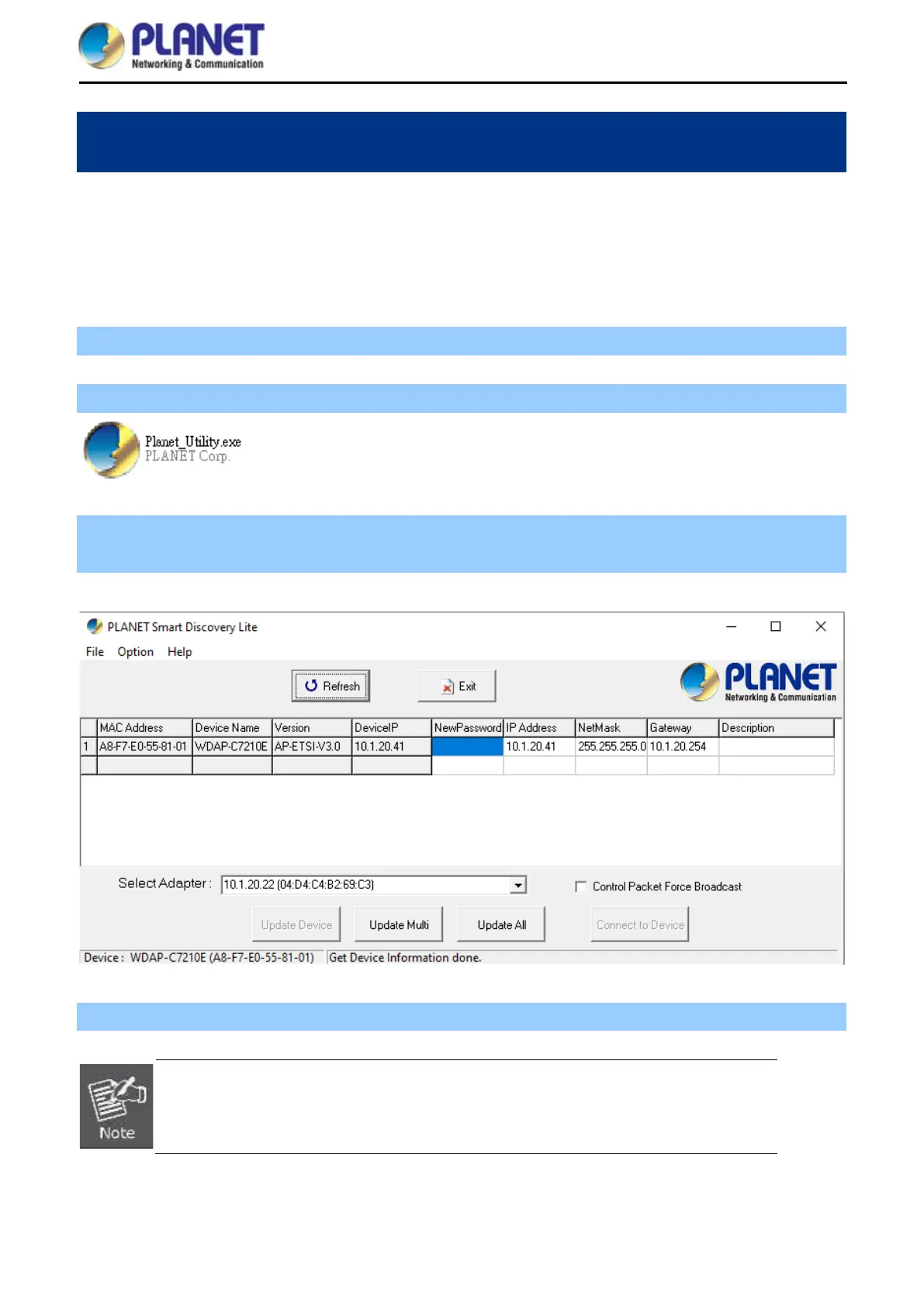Click the Planet_Utility.exe application icon
924x1307 pixels.
(112, 449)
